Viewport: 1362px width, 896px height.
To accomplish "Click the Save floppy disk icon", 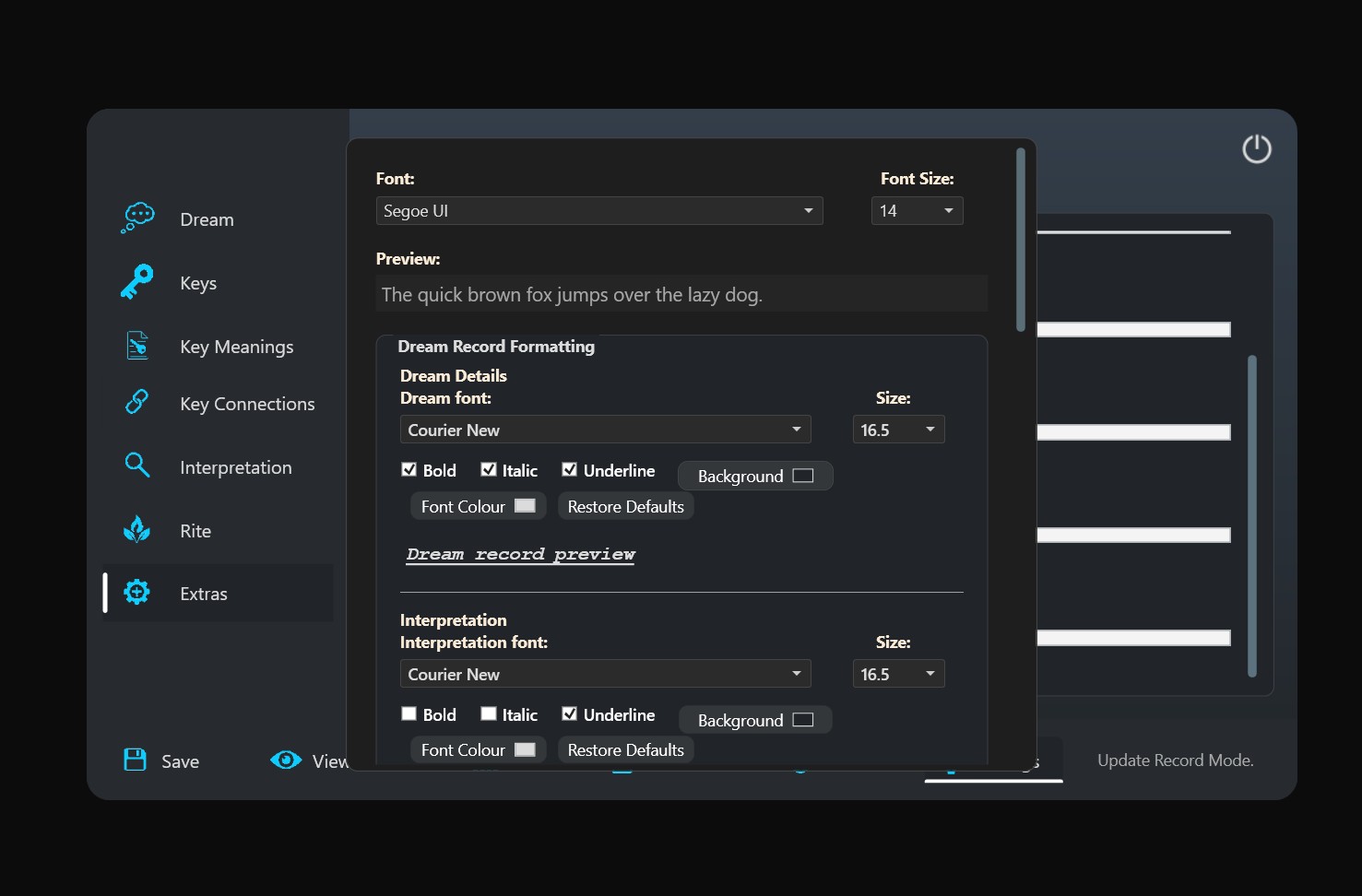I will click(x=136, y=760).
